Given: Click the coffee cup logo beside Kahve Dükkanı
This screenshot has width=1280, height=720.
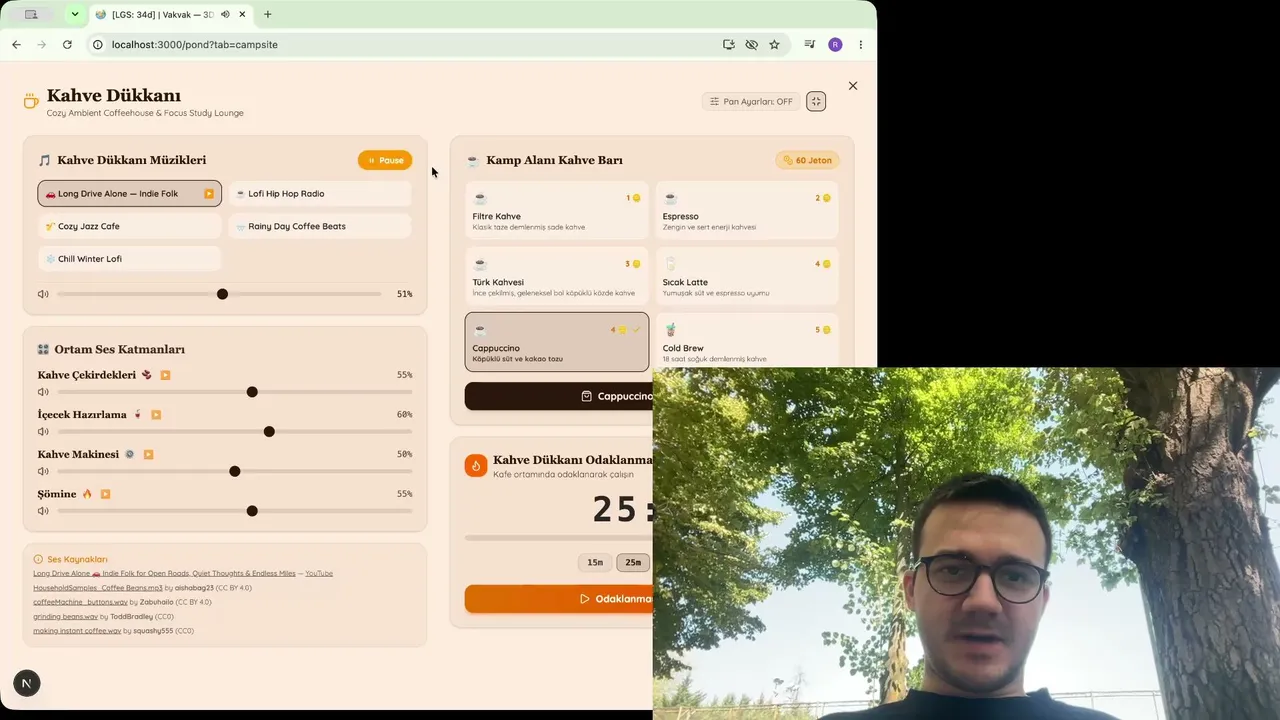Looking at the screenshot, I should [31, 101].
